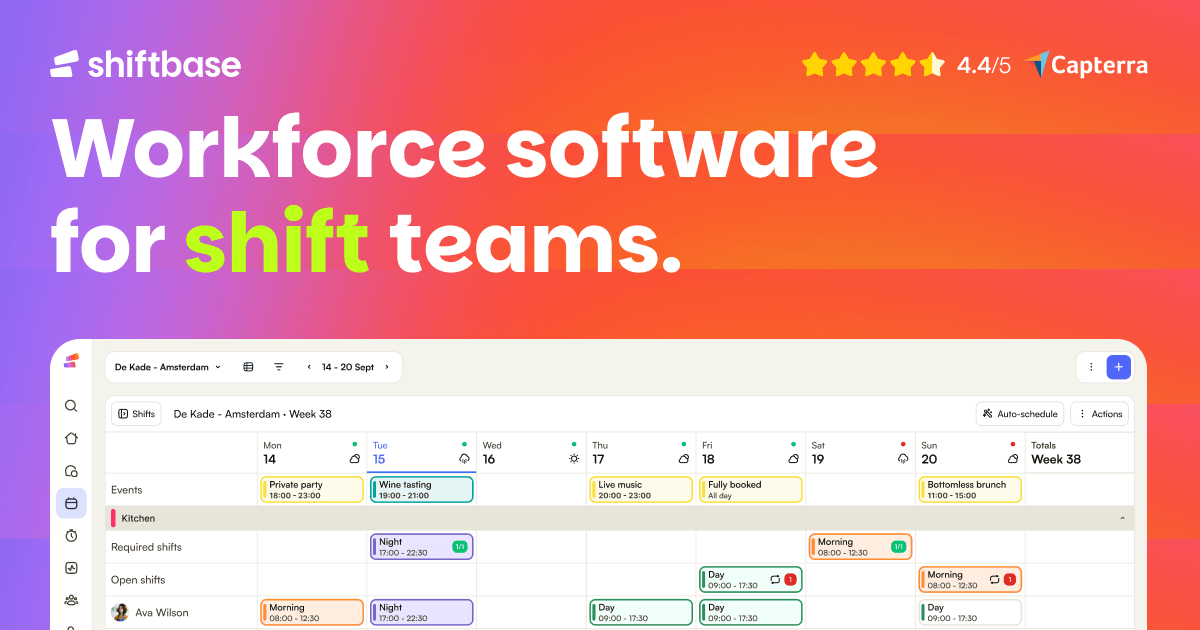Viewport: 1200px width, 630px height.
Task: Click the red status dot on Saturday
Action: pos(903,444)
